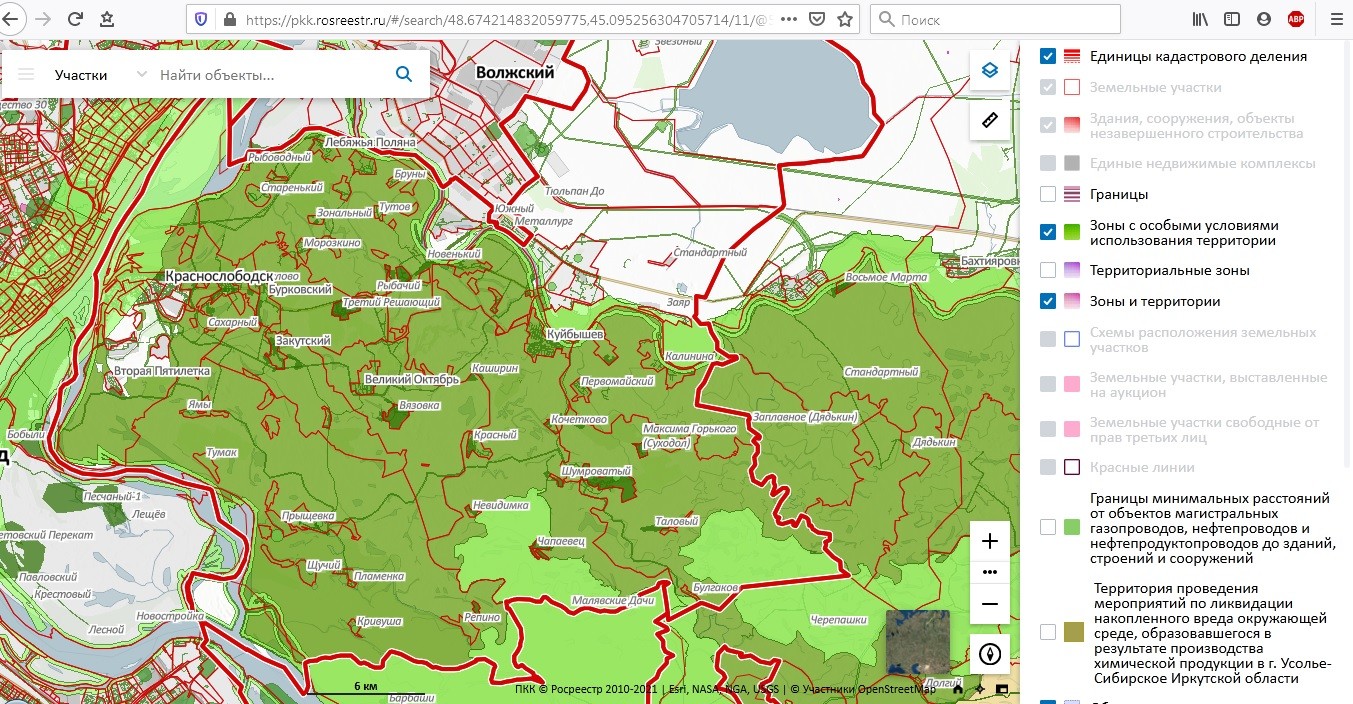Uncheck Единицы кадастрового деления layer
Viewport: 1353px width, 704px height.
[x=1048, y=56]
